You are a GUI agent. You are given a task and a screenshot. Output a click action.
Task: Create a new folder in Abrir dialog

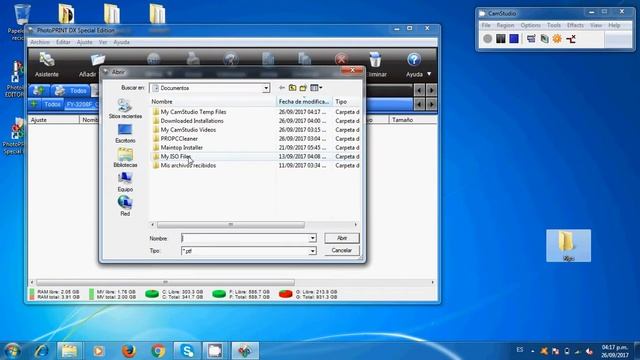(x=303, y=88)
